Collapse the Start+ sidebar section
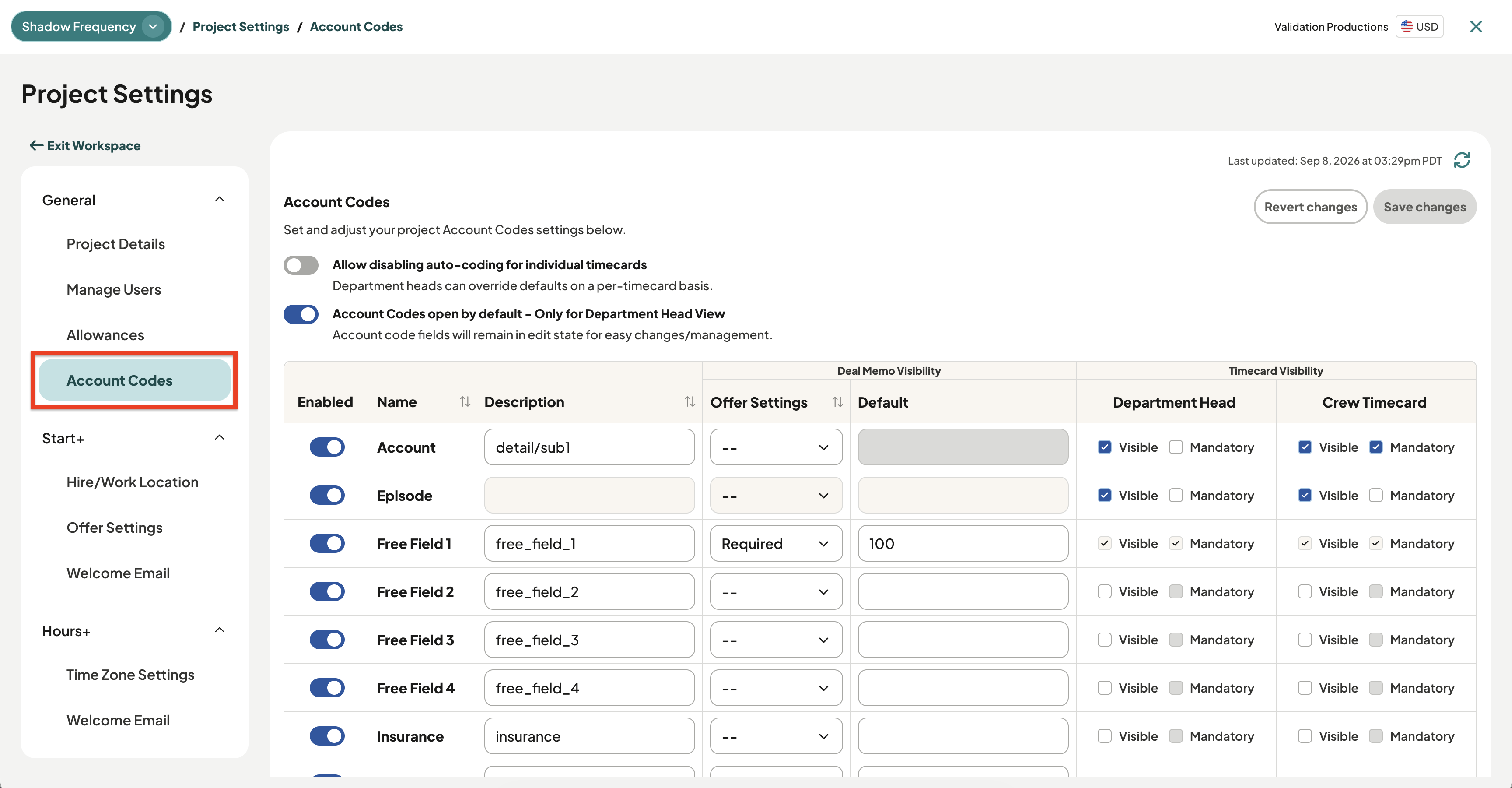Image resolution: width=1512 pixels, height=788 pixels. 220,438
